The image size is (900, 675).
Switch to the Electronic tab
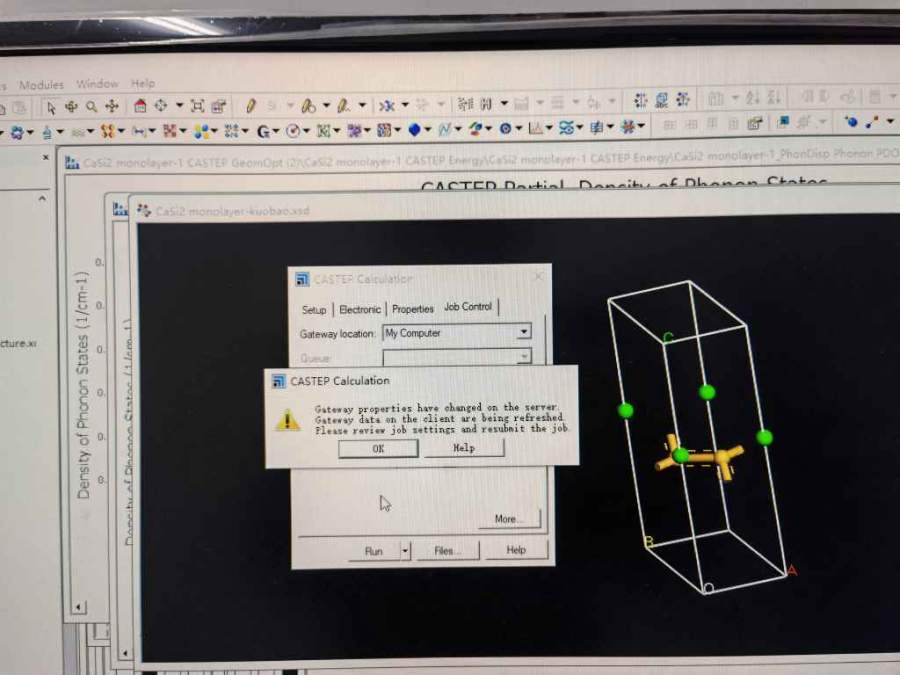tap(360, 309)
